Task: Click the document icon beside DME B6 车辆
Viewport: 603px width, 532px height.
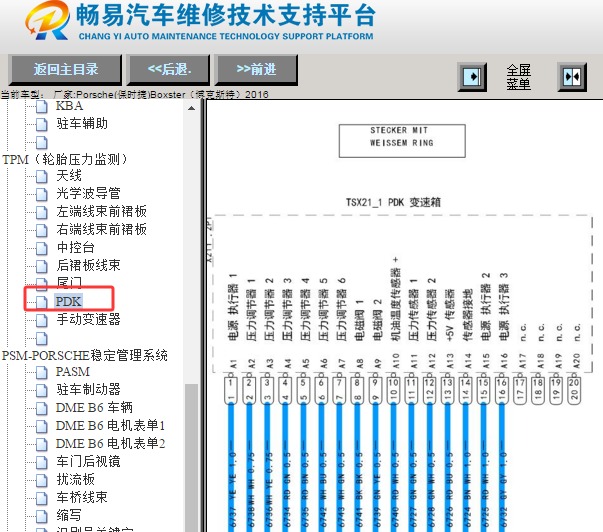Action: click(x=42, y=408)
